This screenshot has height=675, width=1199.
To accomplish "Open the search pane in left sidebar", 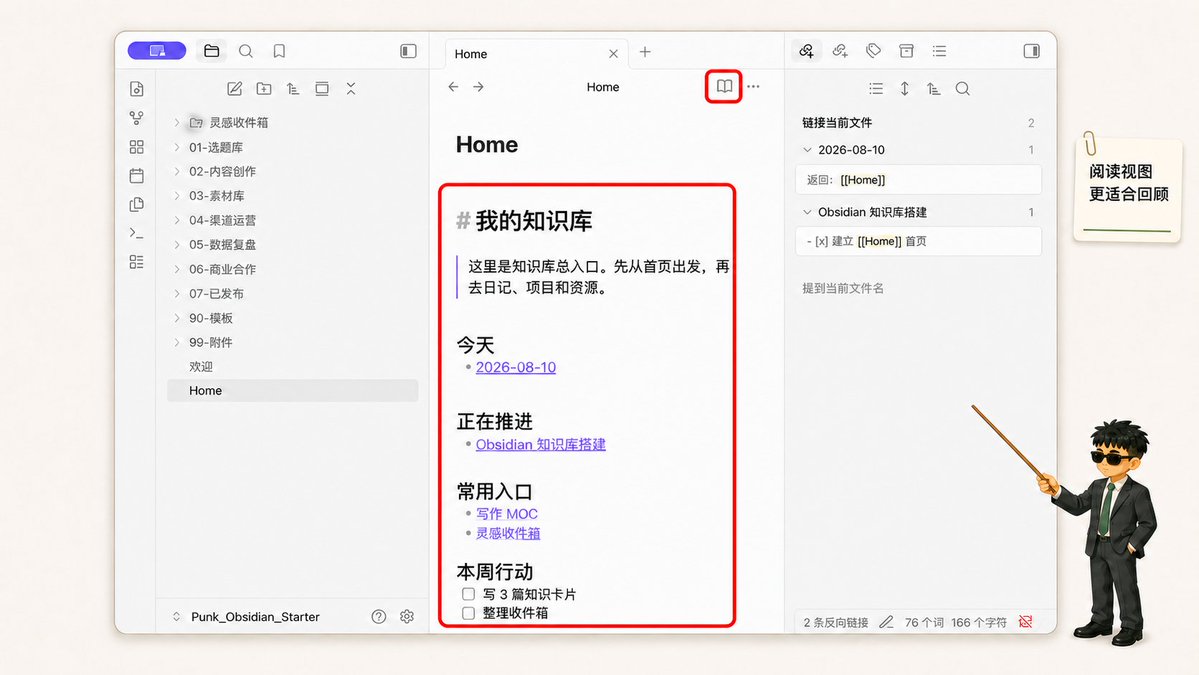I will (x=245, y=51).
